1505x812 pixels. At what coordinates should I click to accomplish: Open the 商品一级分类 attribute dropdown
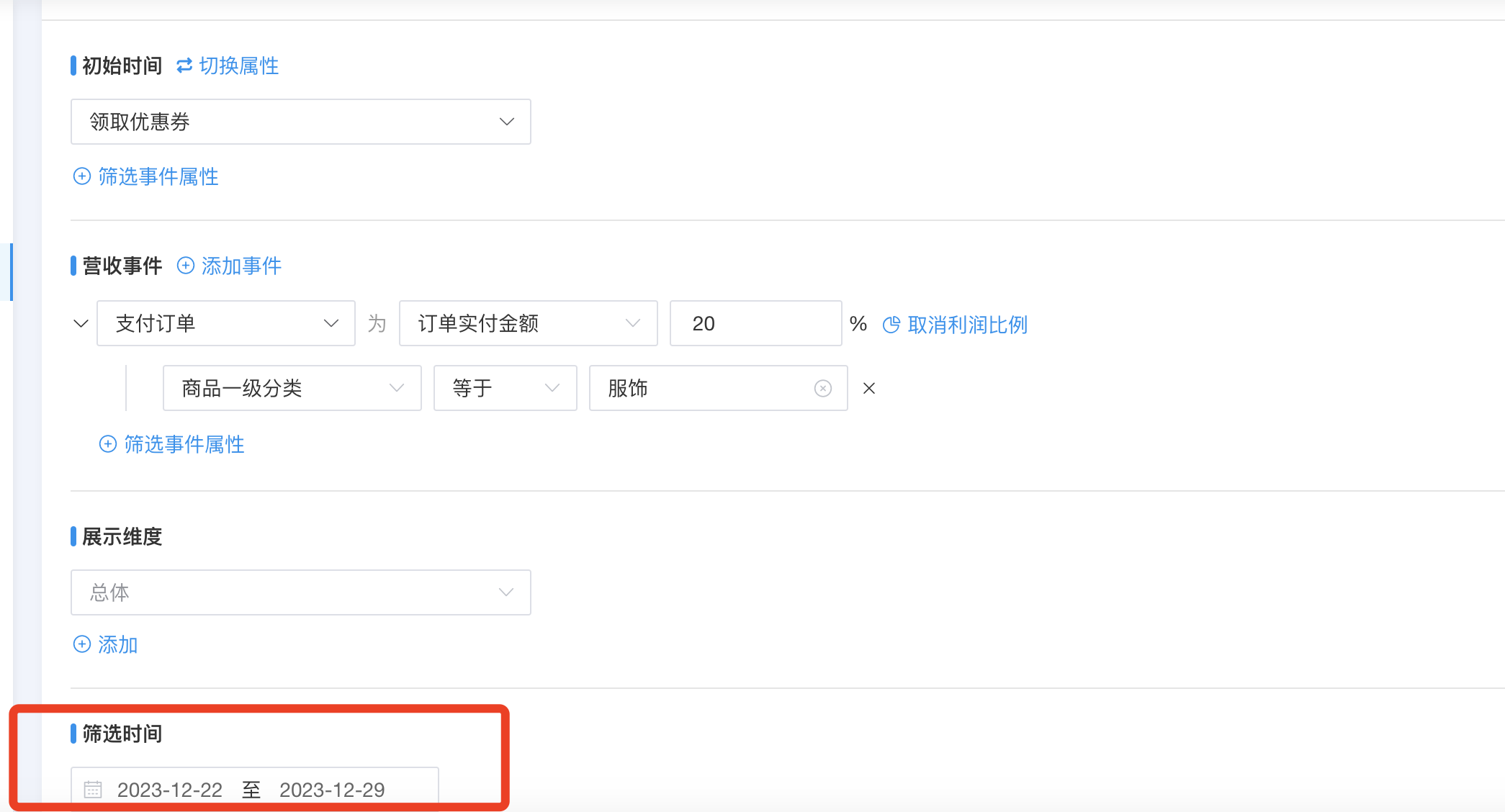(292, 388)
